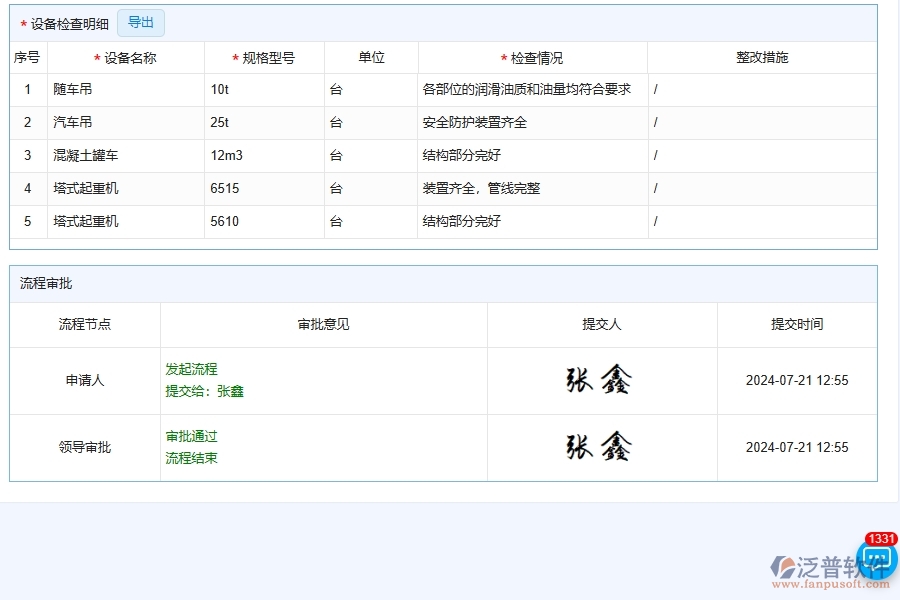This screenshot has width=900, height=600.
Task: Click 提交给：张鑫 link
Action: 207,391
